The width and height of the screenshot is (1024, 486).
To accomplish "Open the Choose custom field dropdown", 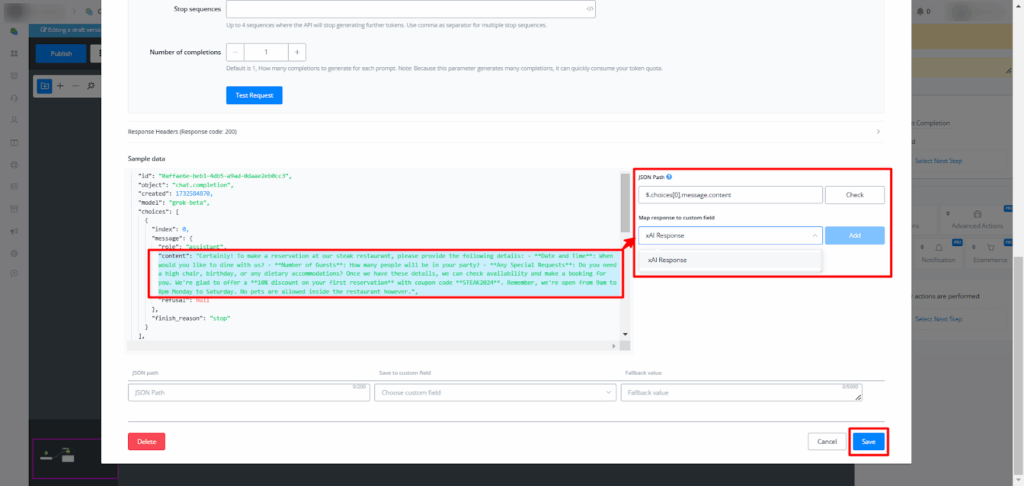I will click(495, 393).
